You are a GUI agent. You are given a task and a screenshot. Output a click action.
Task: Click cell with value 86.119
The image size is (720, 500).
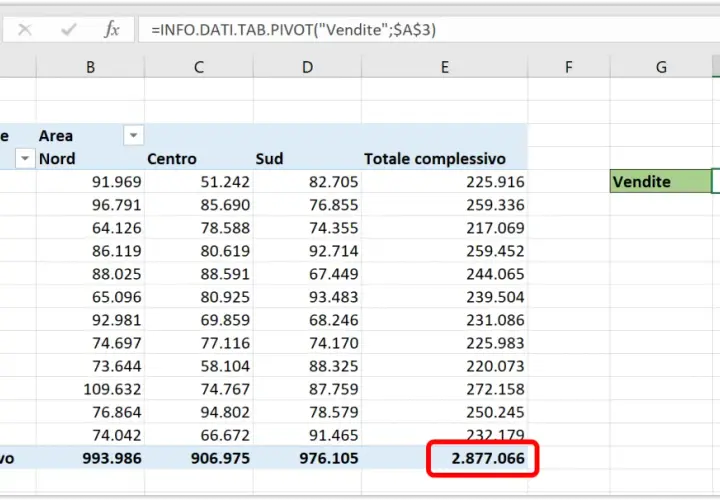pyautogui.click(x=90, y=251)
